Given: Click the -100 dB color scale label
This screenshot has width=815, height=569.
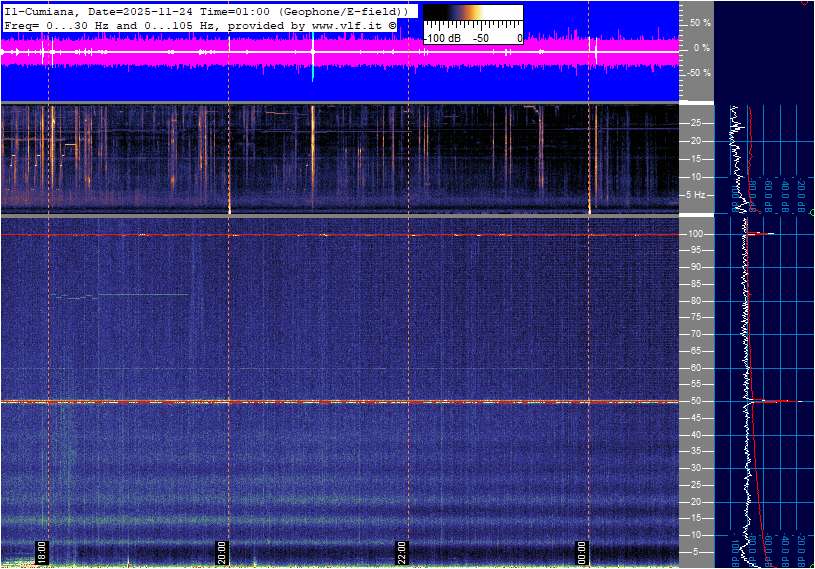Looking at the screenshot, I should tap(443, 38).
